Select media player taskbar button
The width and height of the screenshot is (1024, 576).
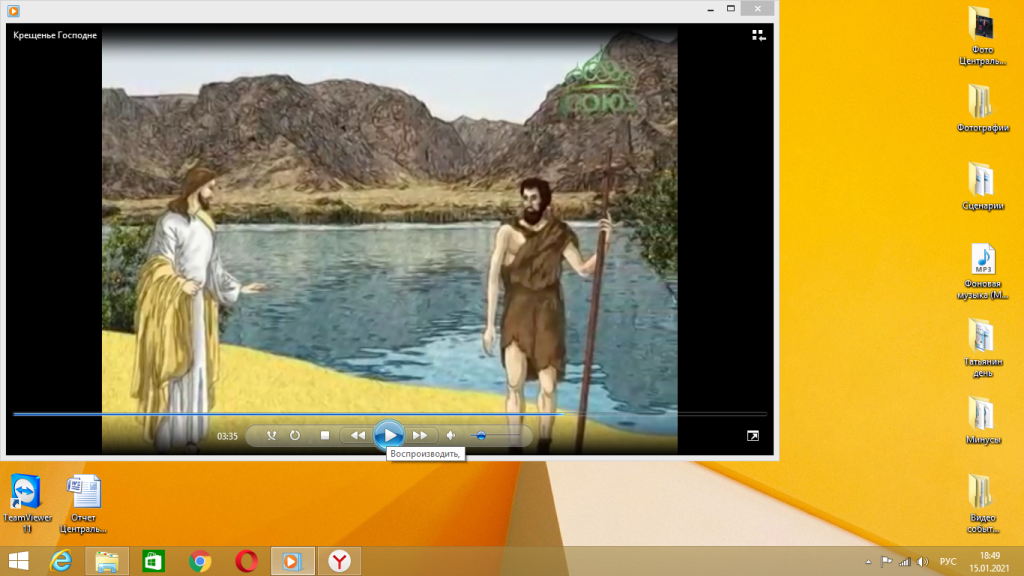[x=293, y=561]
